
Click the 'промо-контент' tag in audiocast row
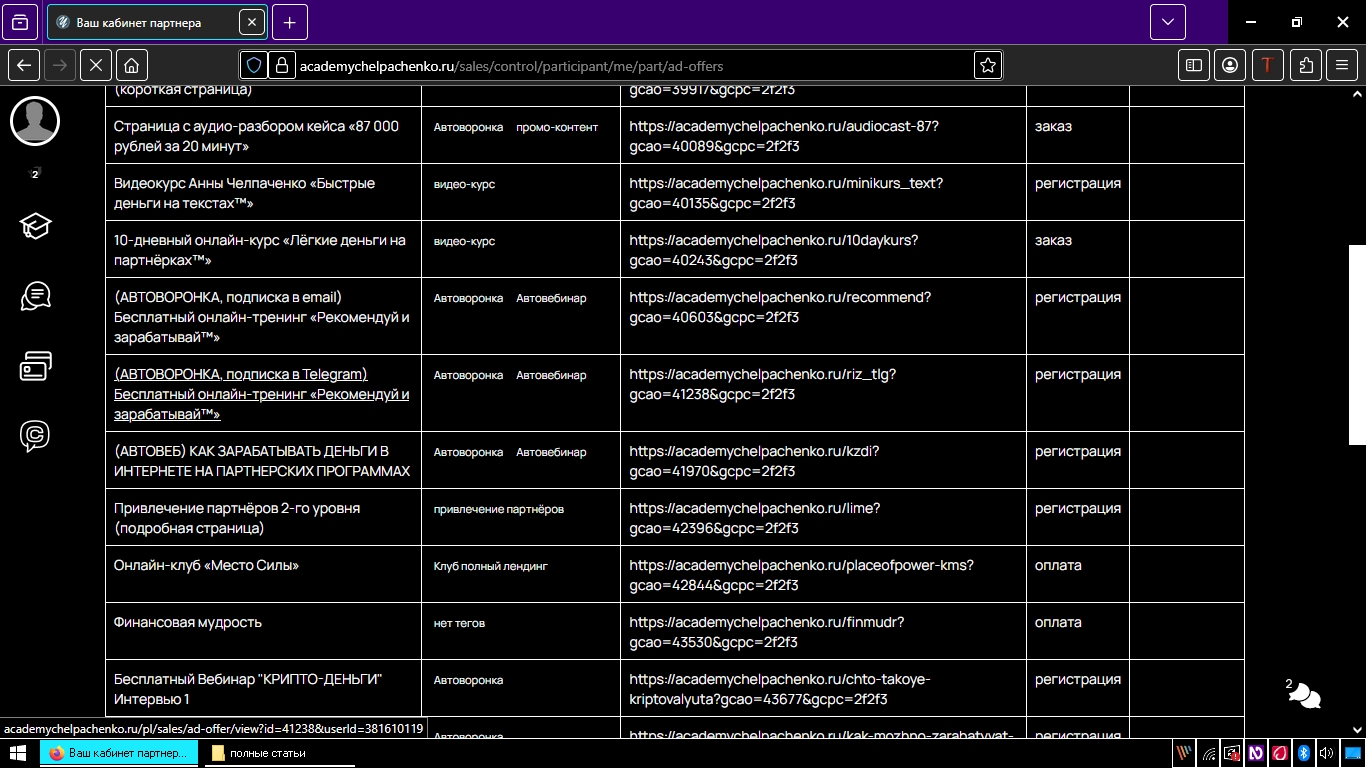[557, 127]
